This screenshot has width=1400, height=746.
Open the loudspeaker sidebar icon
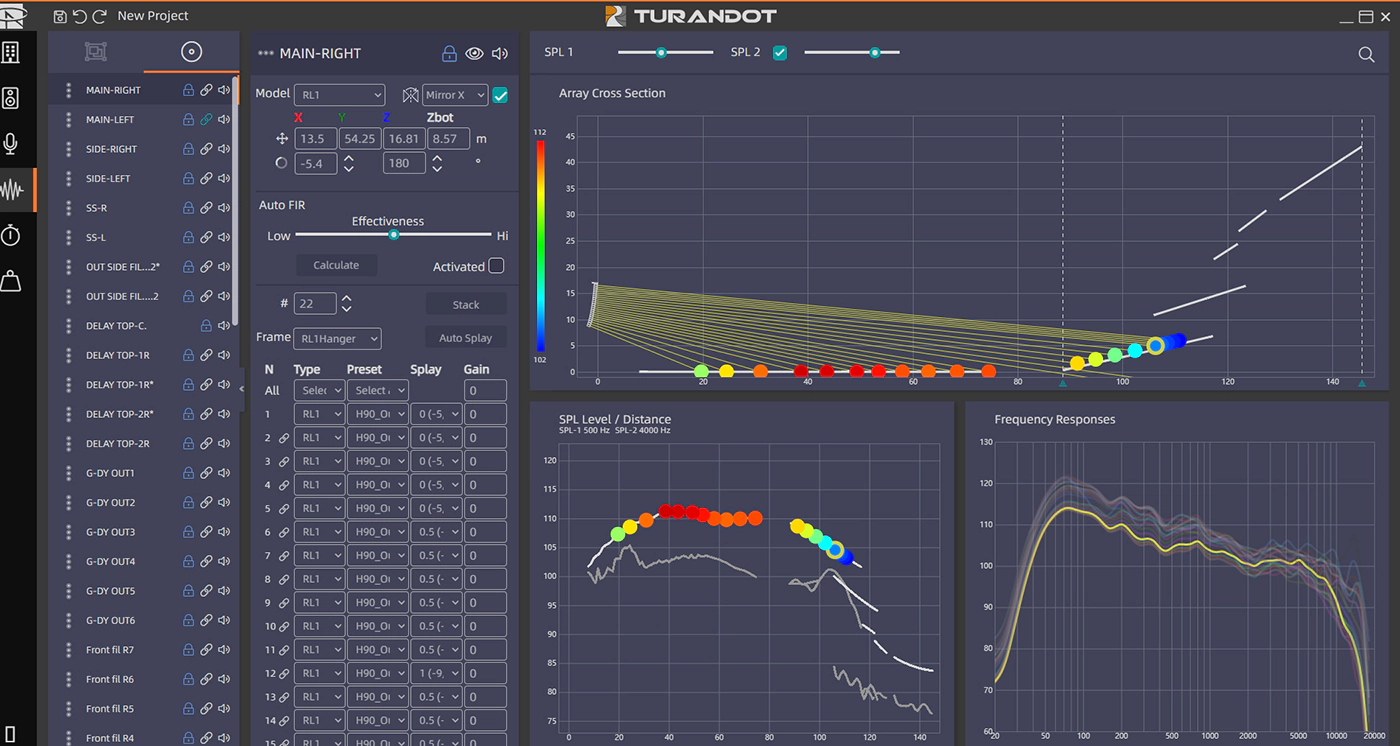click(x=11, y=98)
